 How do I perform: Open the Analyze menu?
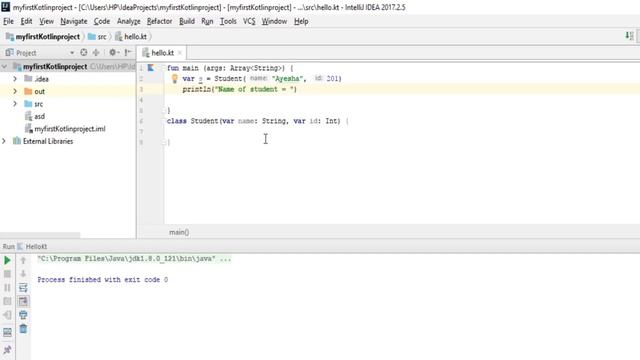coord(129,21)
